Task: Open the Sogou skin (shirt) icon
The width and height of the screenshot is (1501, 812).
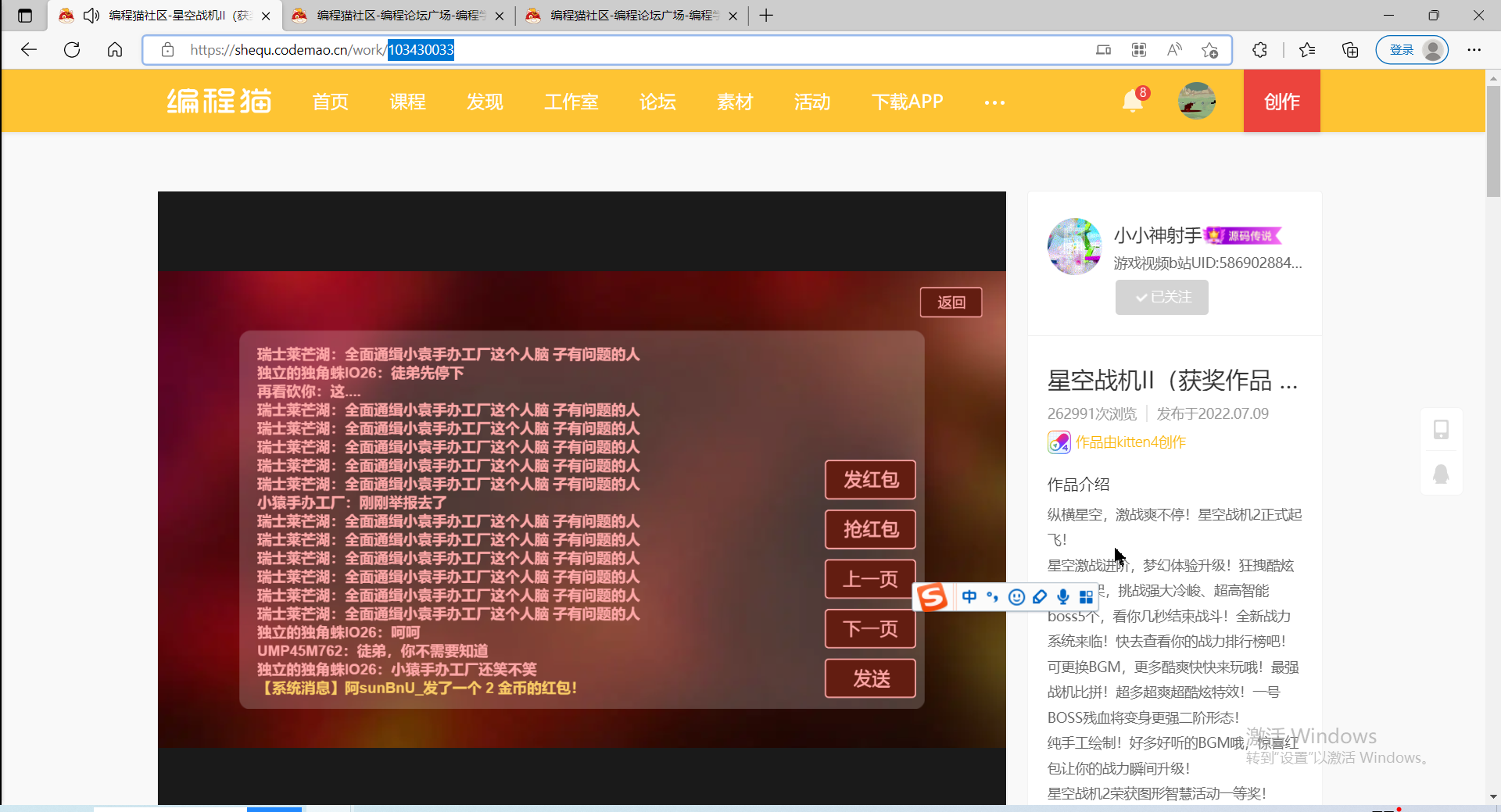Action: click(1040, 597)
